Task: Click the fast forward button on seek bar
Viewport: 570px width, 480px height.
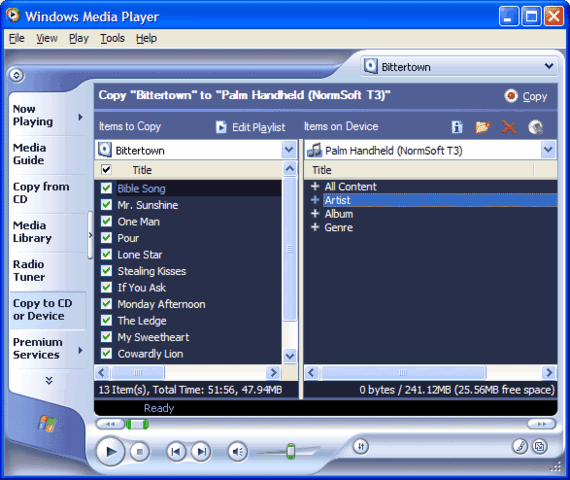Action: coord(541,424)
